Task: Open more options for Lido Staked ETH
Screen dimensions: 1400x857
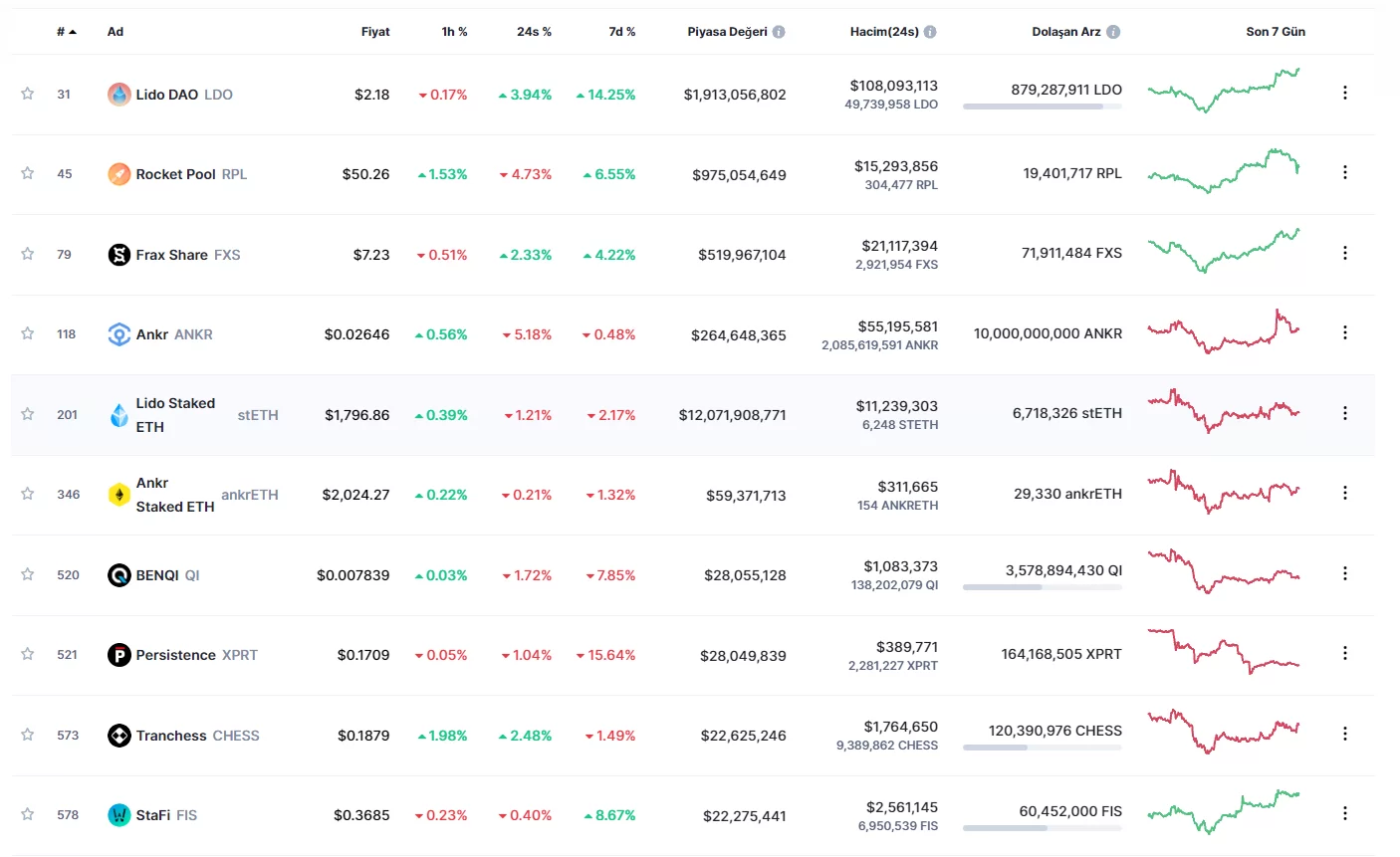Action: click(1344, 413)
